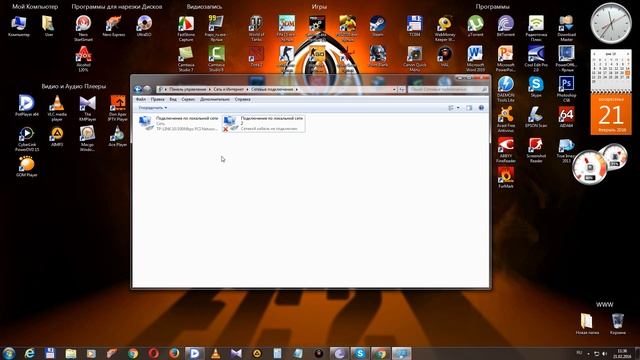Screen dimensions: 640x360
Task: Launch Download Master desktop shortcut
Action: [x=567, y=29]
